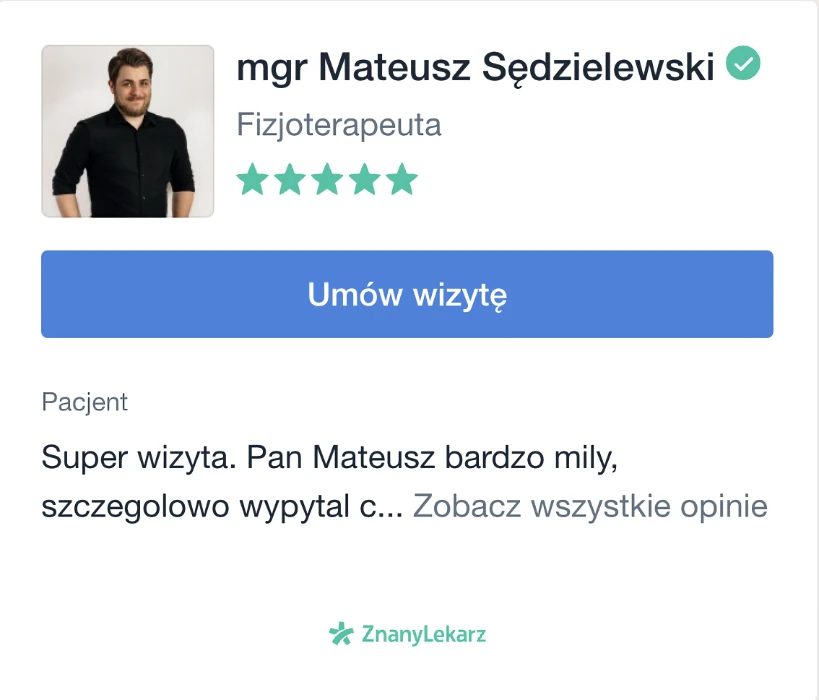
Task: Click the Pacjent reviewer label
Action: (85, 402)
